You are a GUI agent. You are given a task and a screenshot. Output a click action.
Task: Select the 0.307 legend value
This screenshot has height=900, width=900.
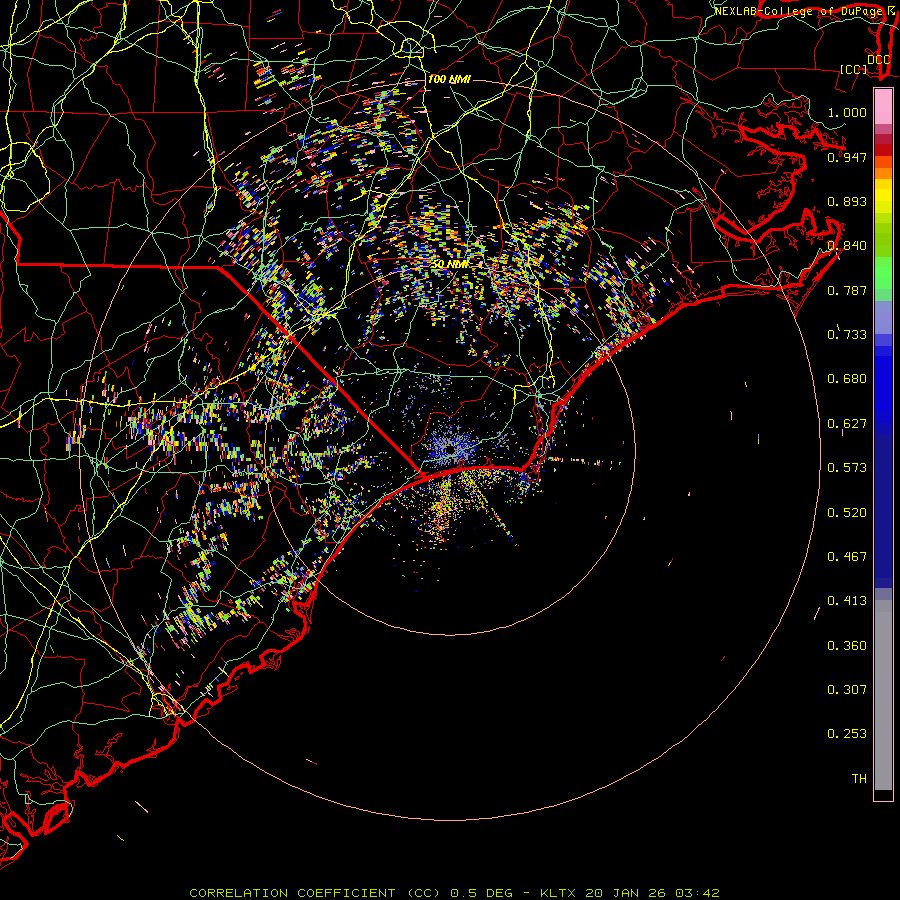[847, 690]
